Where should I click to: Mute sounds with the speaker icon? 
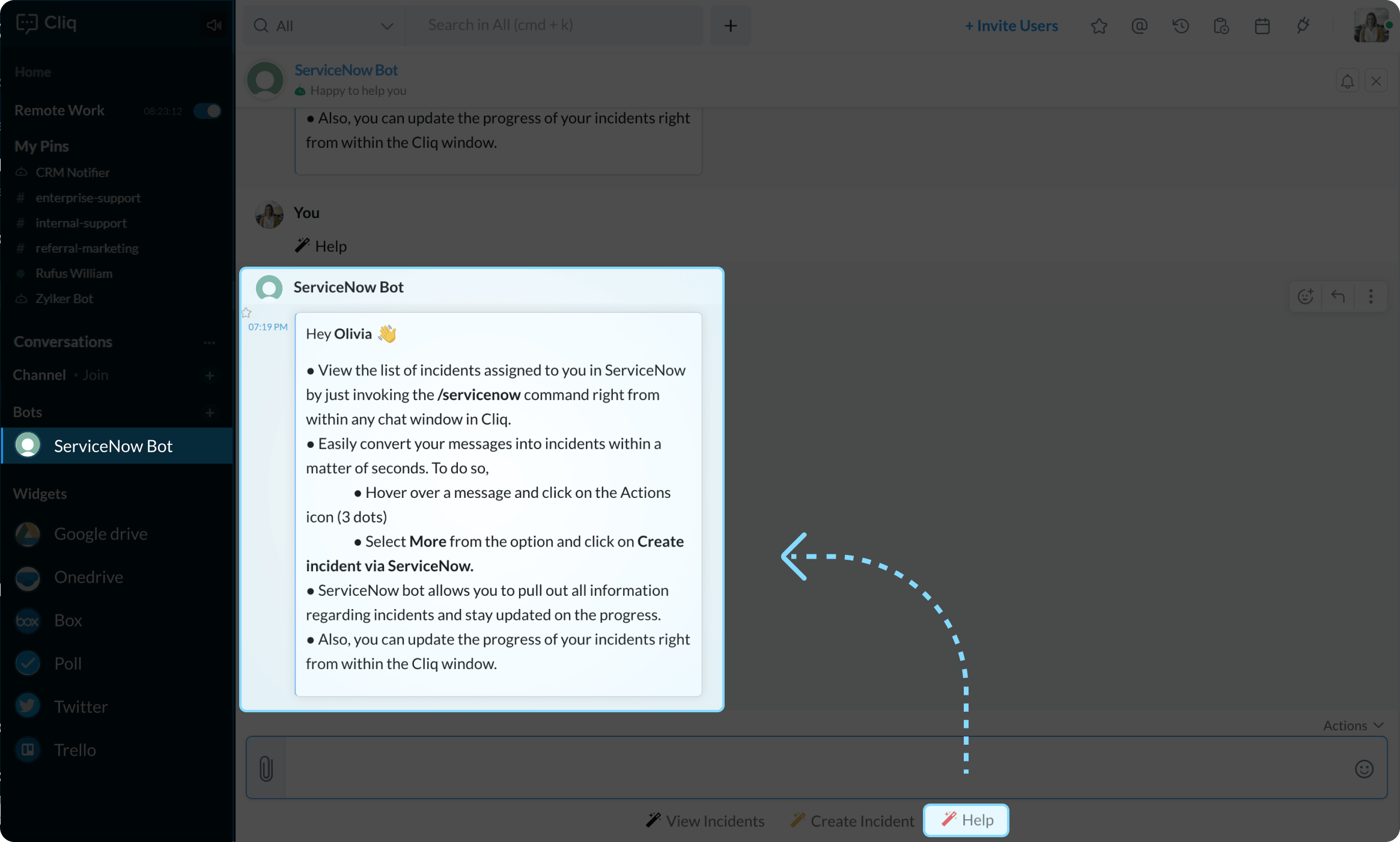click(213, 25)
